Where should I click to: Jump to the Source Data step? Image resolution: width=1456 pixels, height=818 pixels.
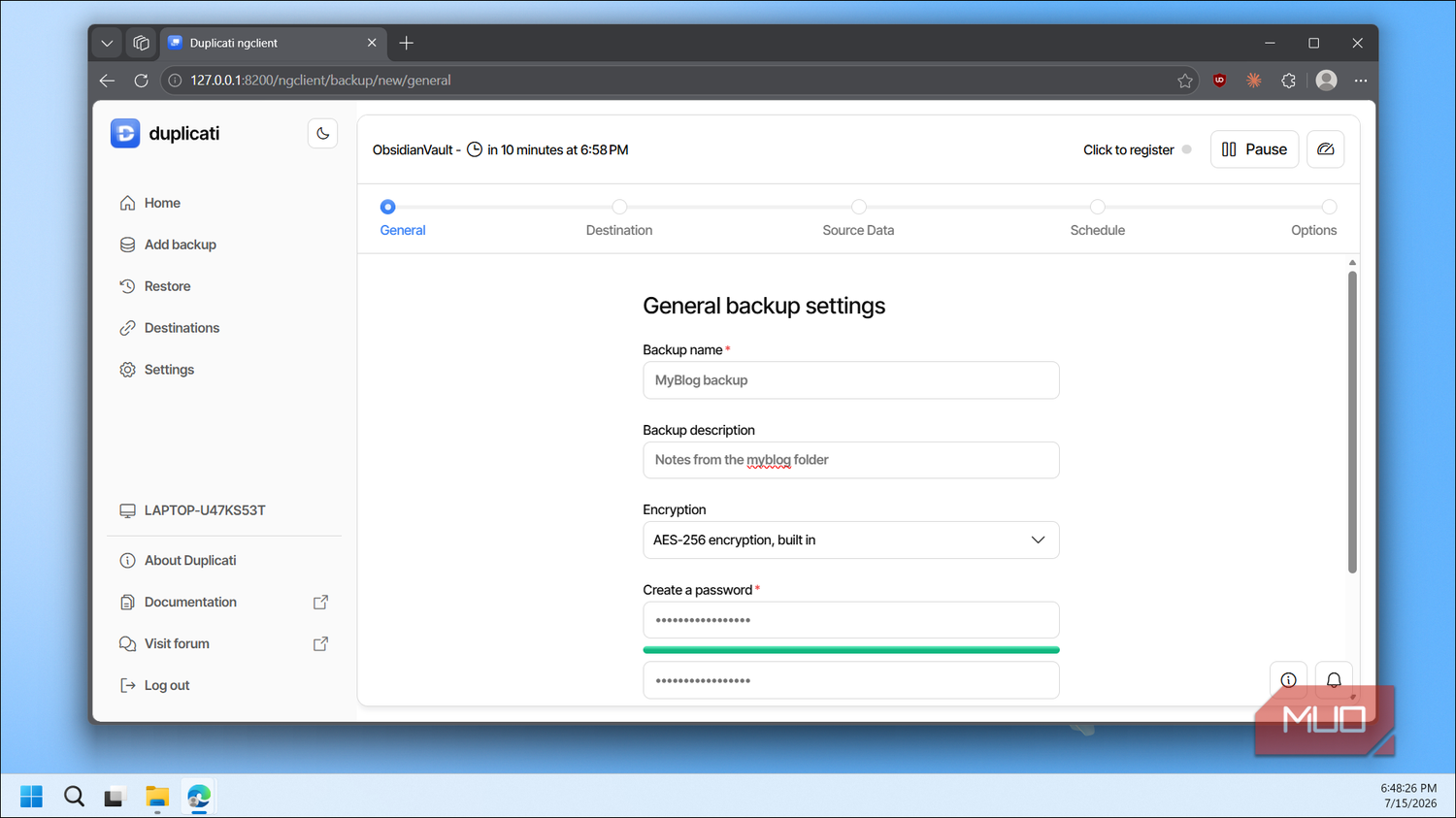(x=858, y=219)
